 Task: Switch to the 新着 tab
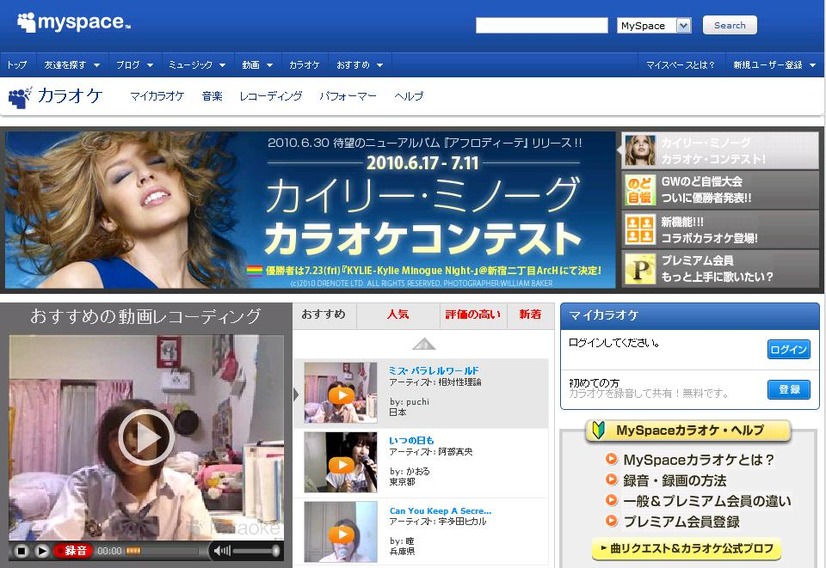click(x=530, y=315)
